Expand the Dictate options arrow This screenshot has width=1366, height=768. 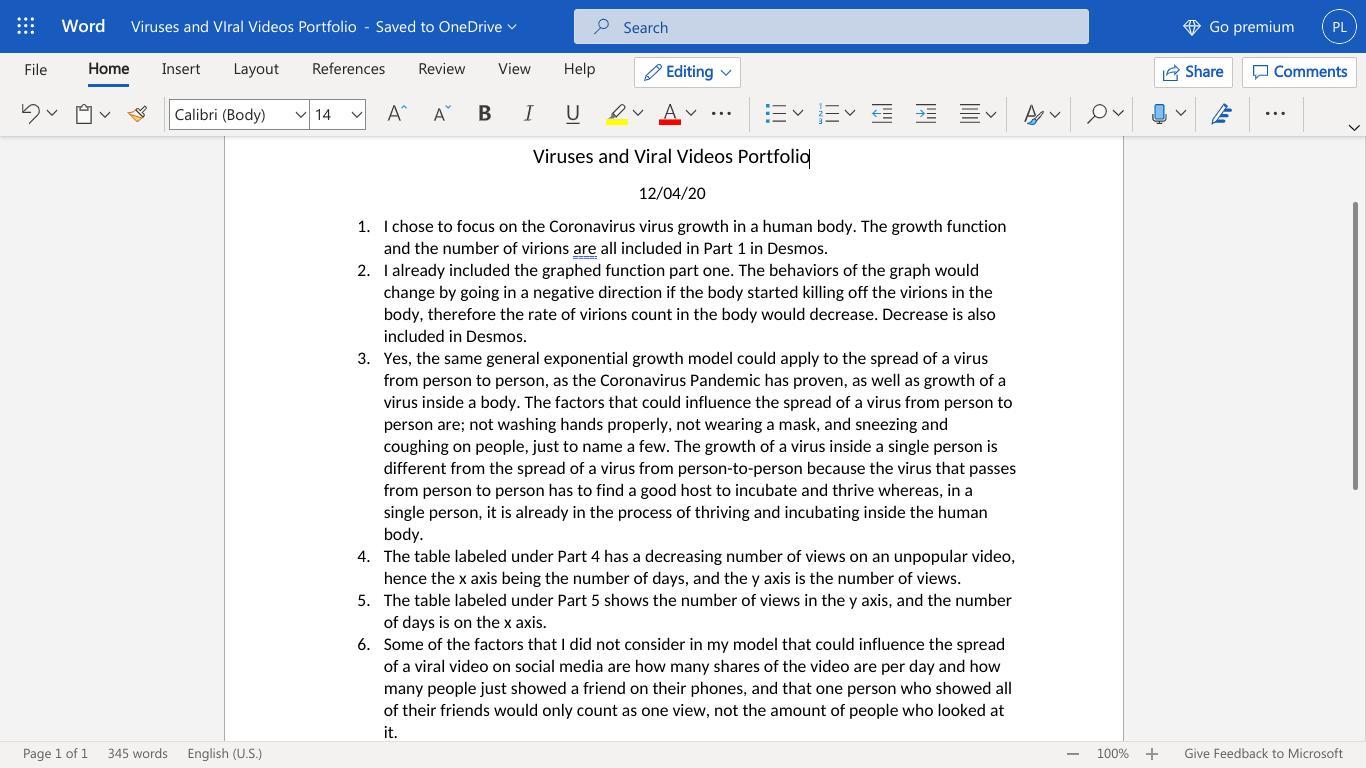click(x=1180, y=114)
